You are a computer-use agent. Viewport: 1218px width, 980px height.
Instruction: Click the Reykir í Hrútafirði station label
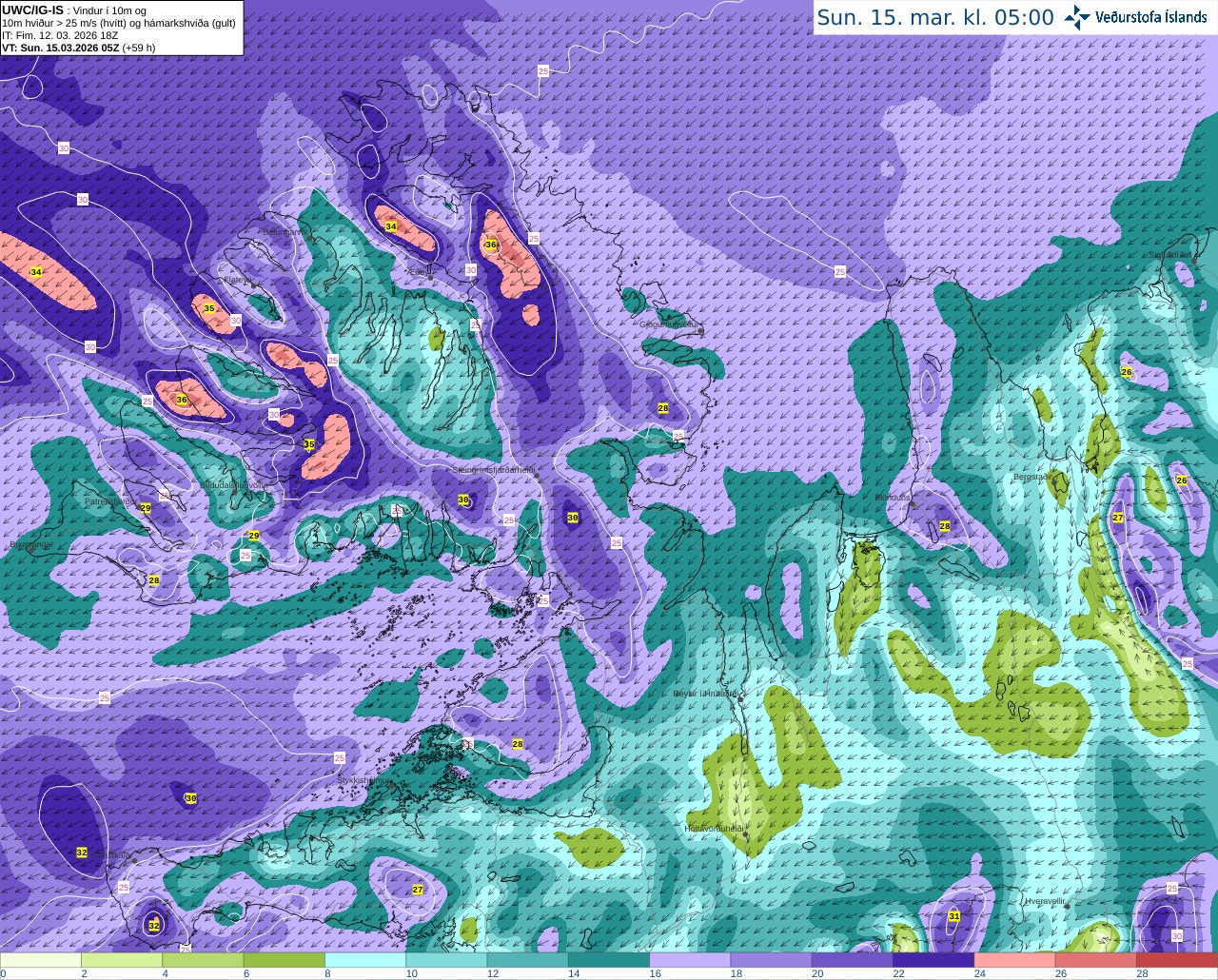pos(705,694)
